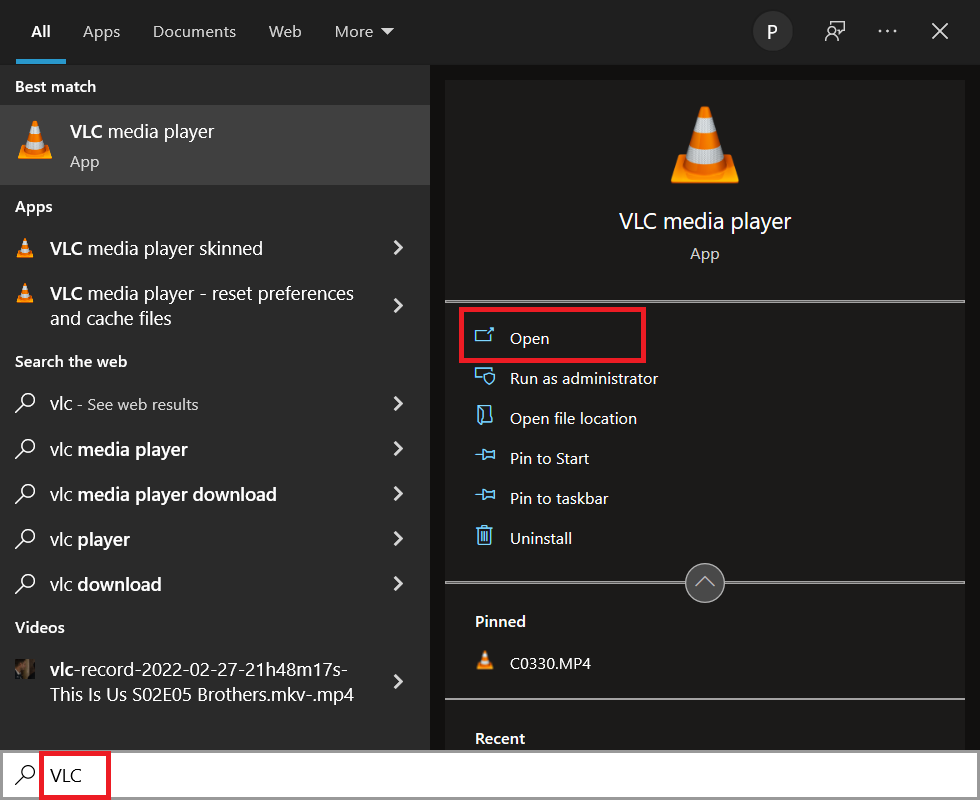Expand the vlc player suggestion arrow
980x800 pixels.
[x=398, y=539]
